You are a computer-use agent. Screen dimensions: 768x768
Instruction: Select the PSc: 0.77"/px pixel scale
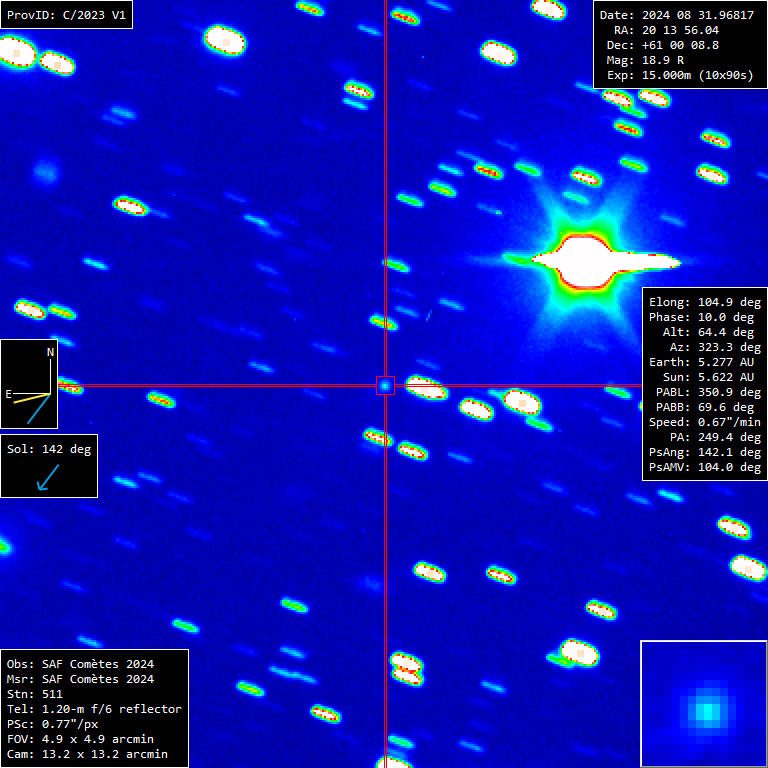coord(52,724)
